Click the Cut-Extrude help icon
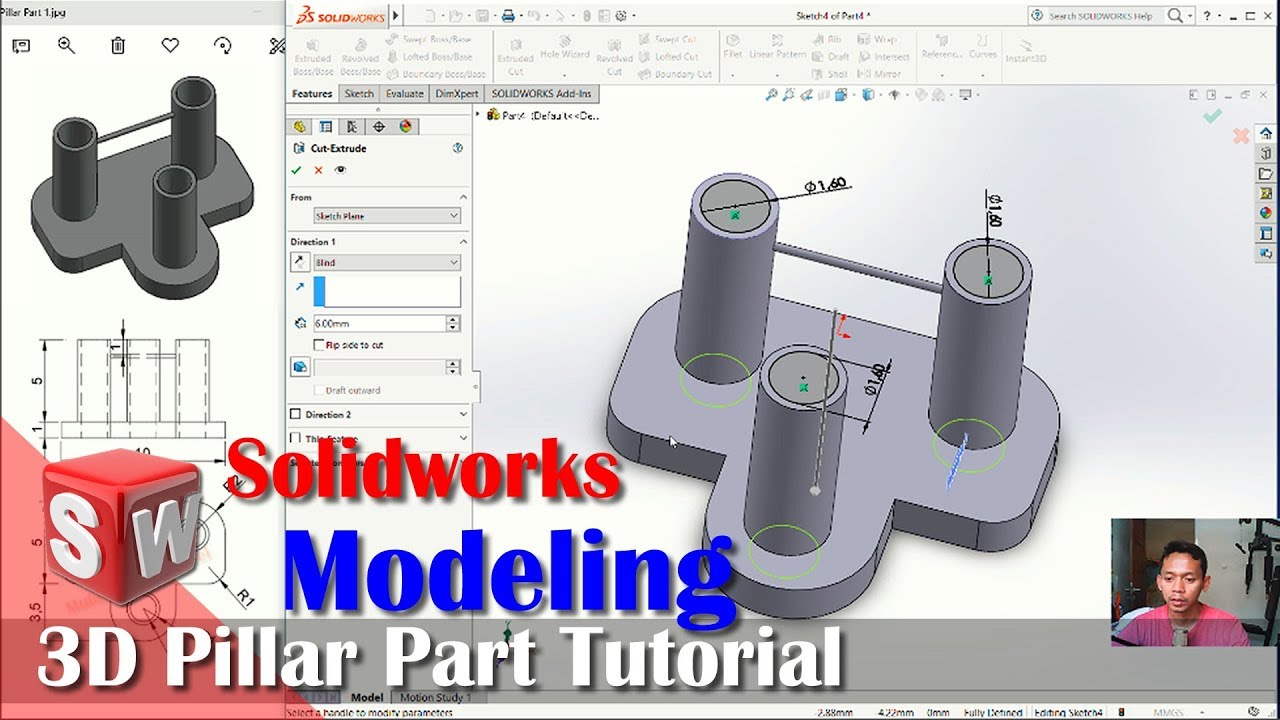The width and height of the screenshot is (1280, 720). click(458, 148)
